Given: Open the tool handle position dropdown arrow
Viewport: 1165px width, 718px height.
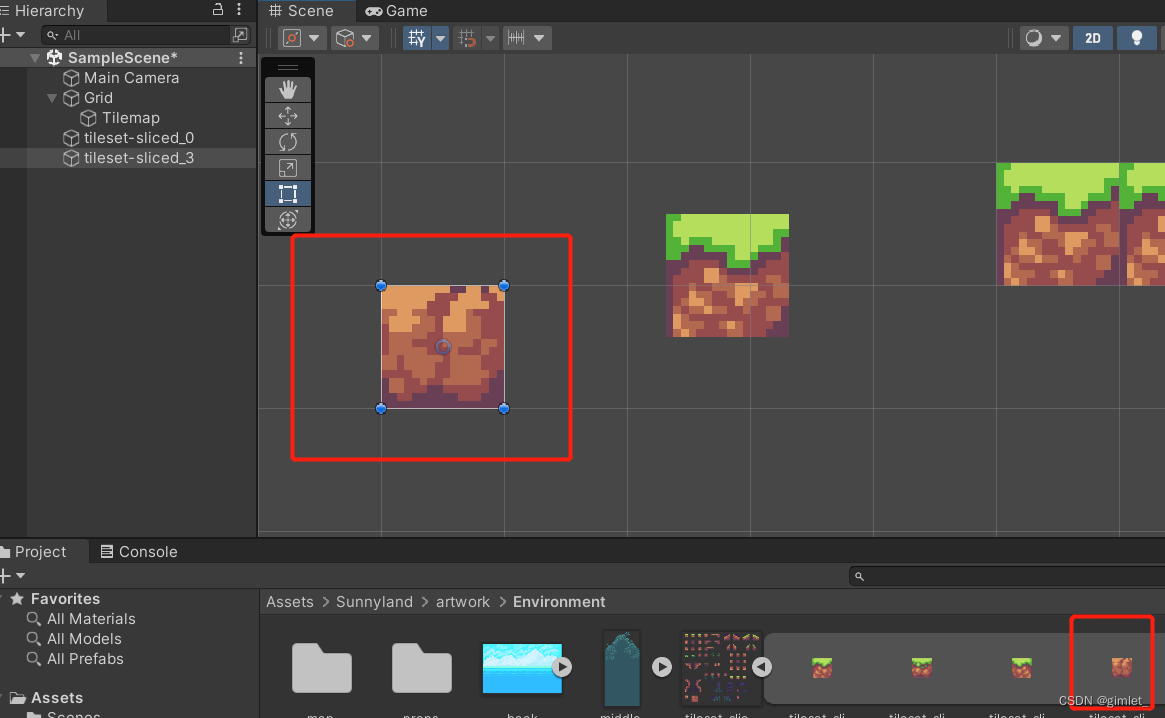Looking at the screenshot, I should [x=314, y=38].
